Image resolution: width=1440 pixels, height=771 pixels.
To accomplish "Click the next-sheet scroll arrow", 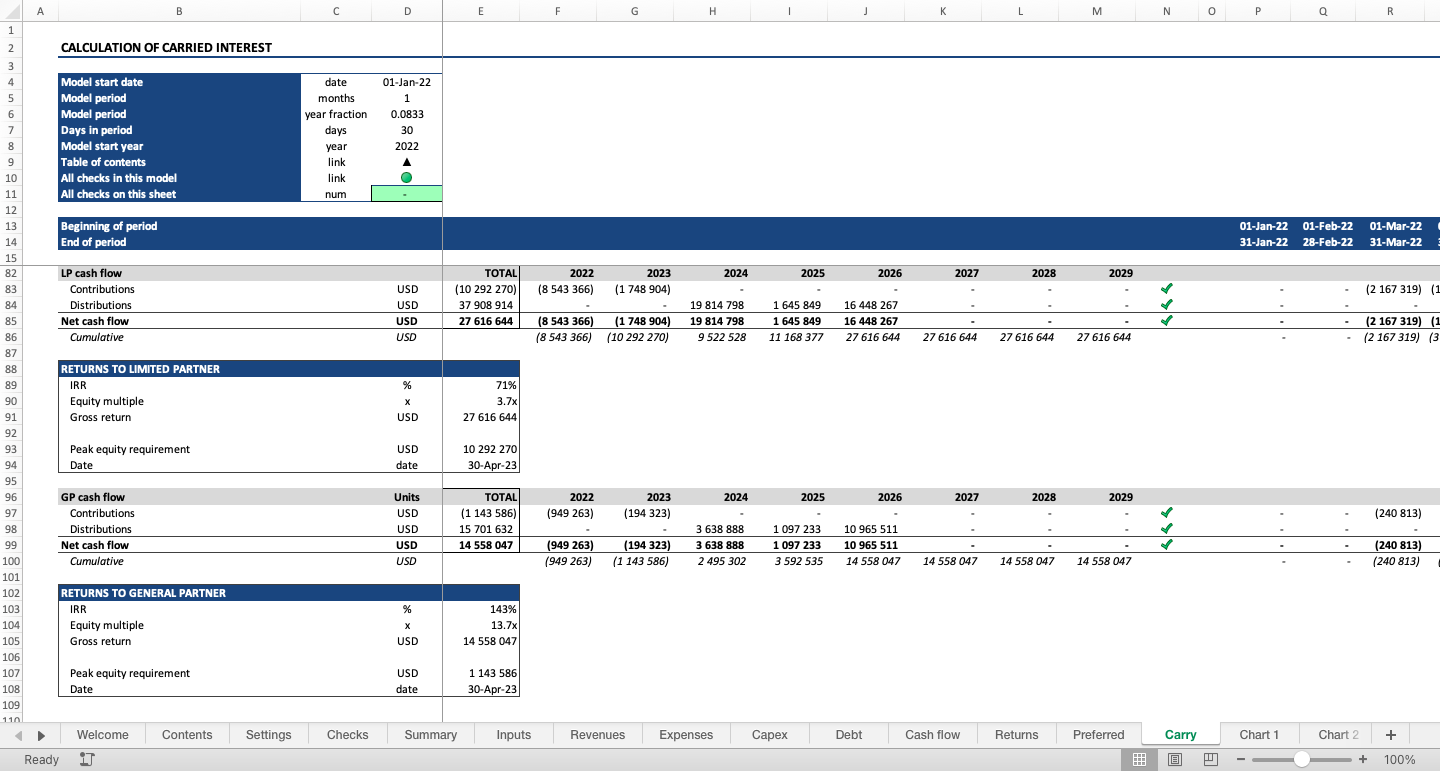I will click(40, 734).
